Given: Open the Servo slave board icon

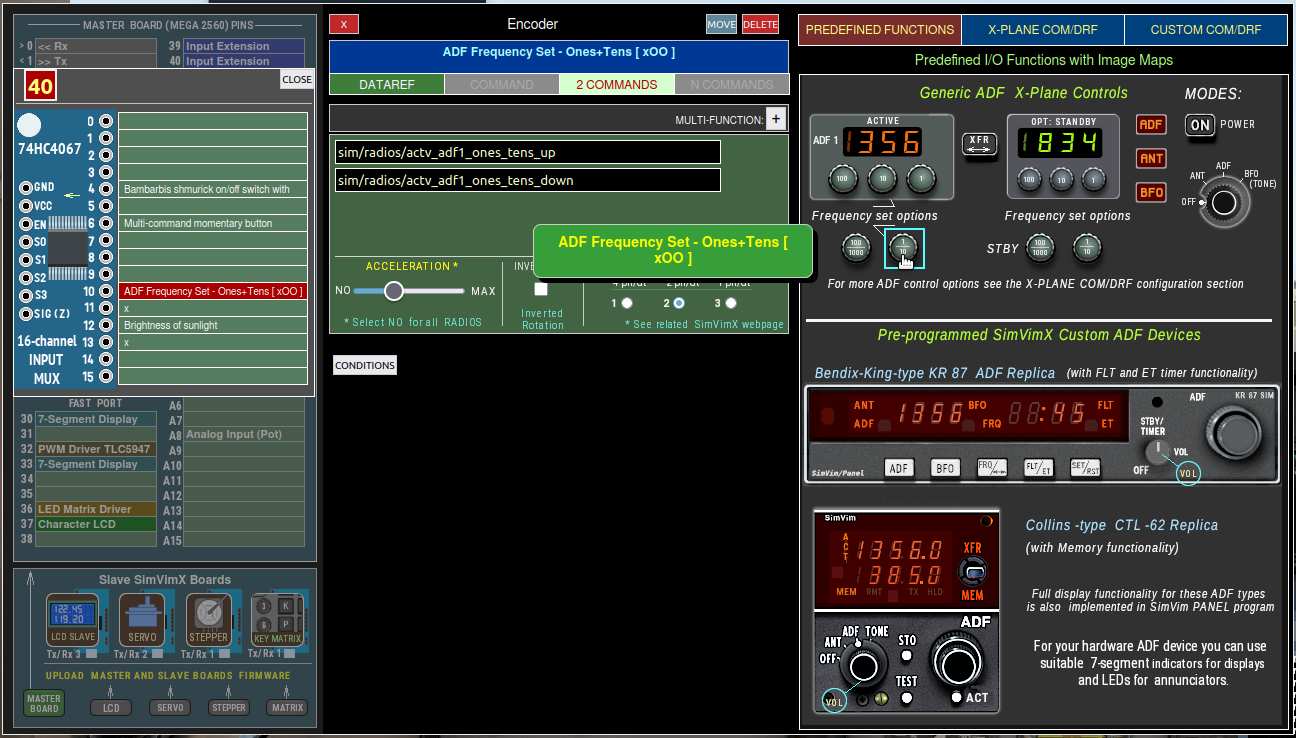Looking at the screenshot, I should 142,619.
